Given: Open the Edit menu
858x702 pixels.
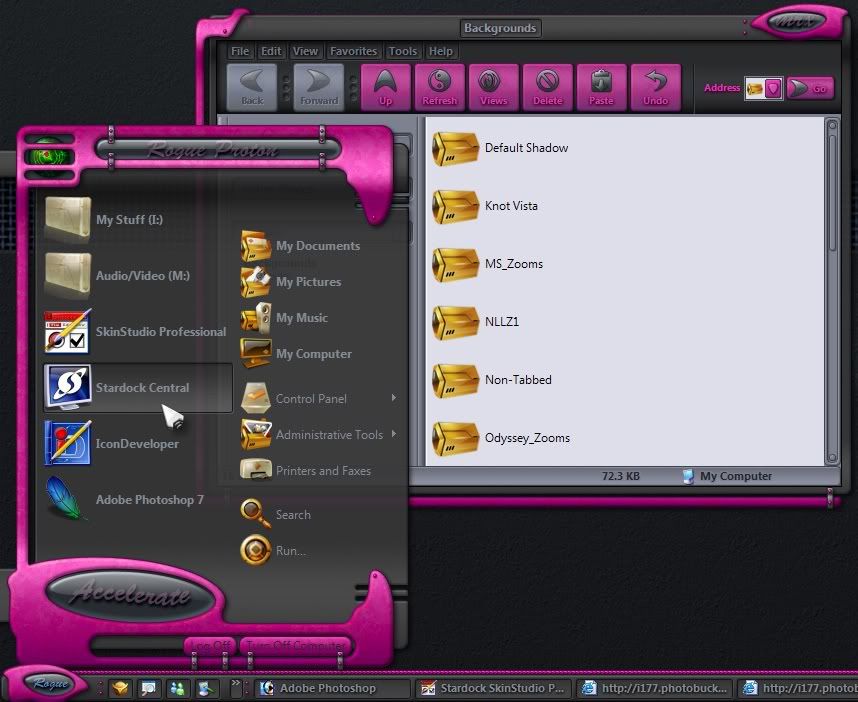Looking at the screenshot, I should pos(271,51).
